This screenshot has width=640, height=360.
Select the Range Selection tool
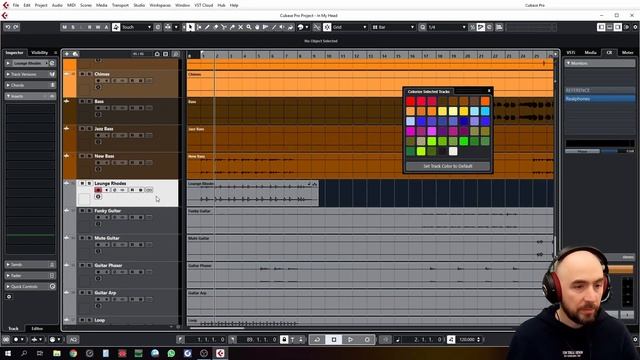point(199,27)
